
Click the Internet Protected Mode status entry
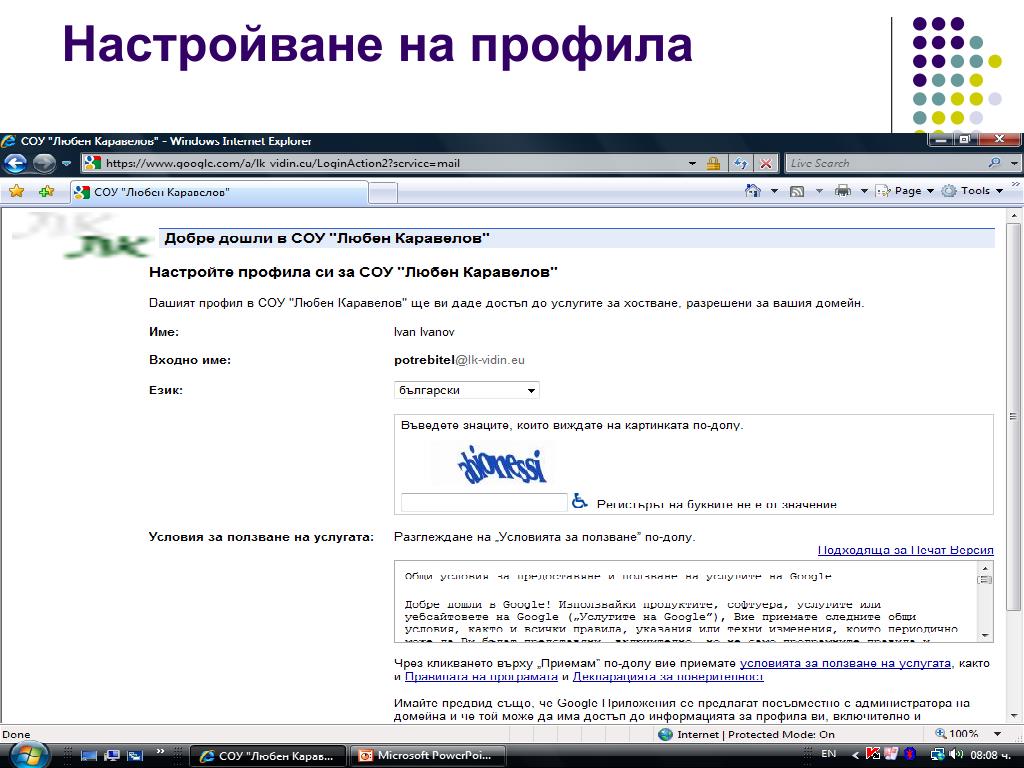click(x=746, y=734)
